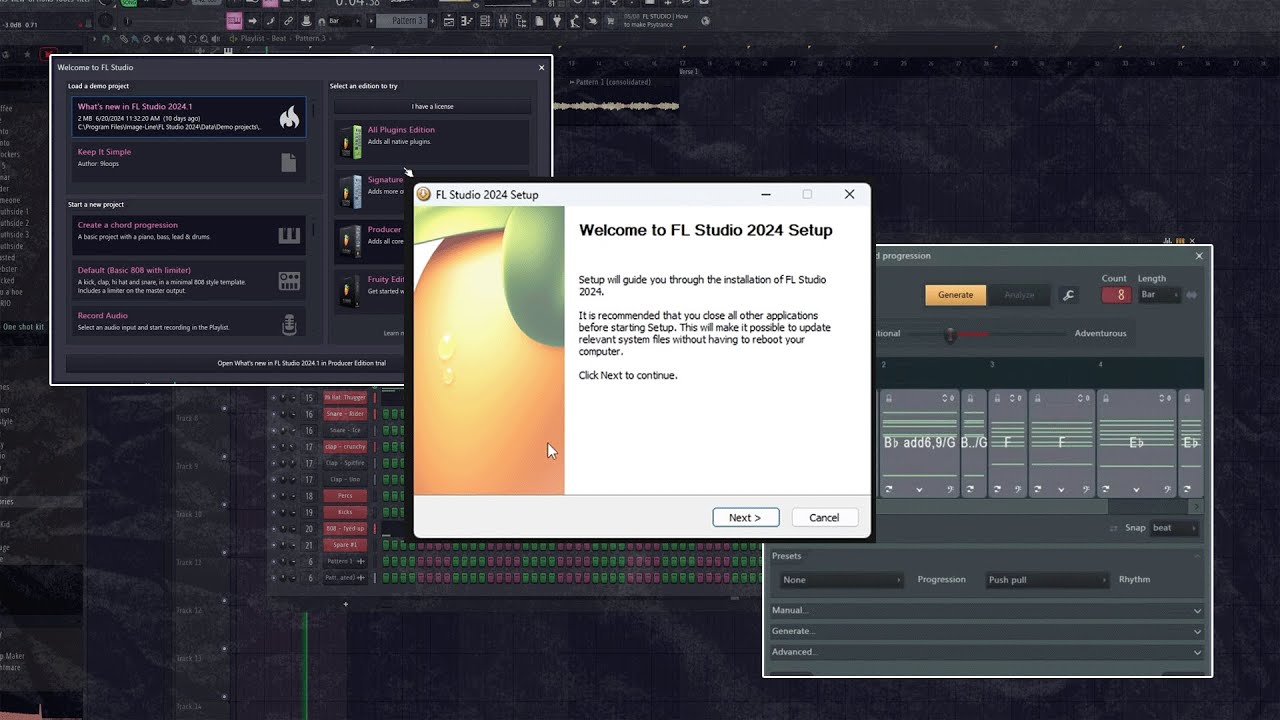
Task: Select the 'Spare #1' channel
Action: (x=345, y=545)
